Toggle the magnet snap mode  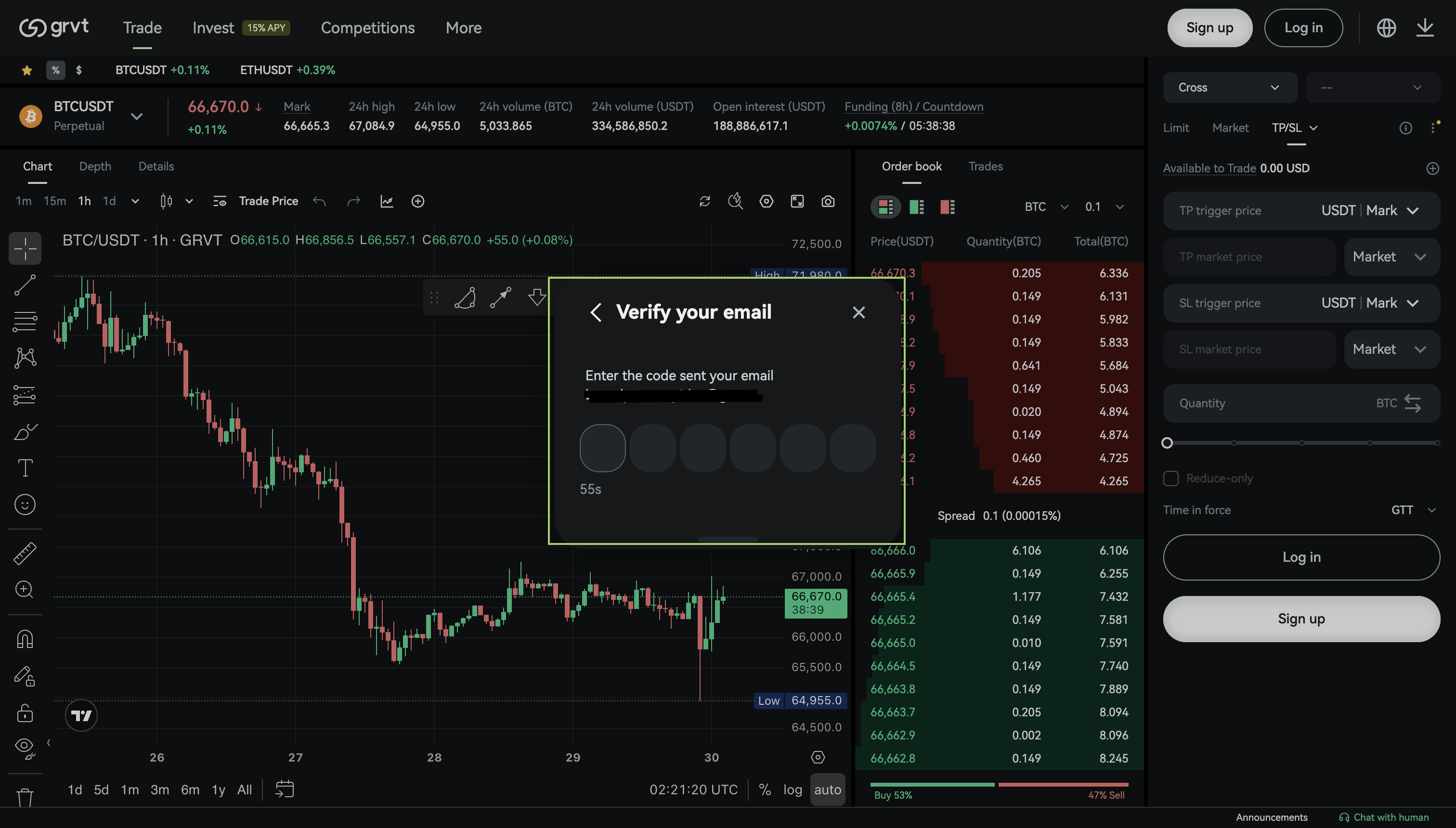pos(25,639)
